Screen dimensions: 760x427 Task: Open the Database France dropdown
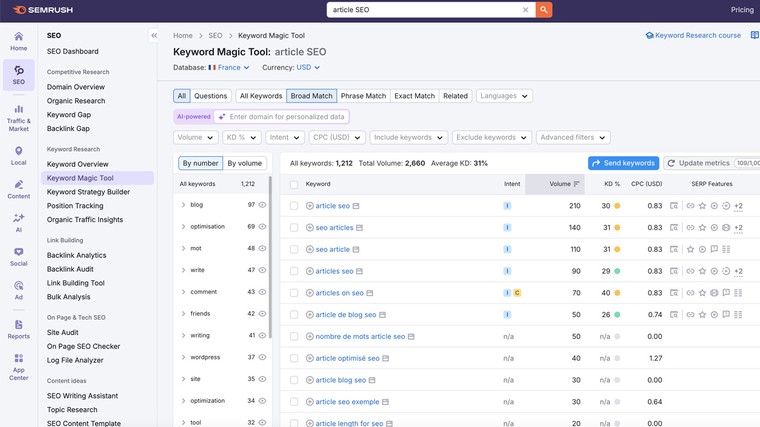coord(229,68)
